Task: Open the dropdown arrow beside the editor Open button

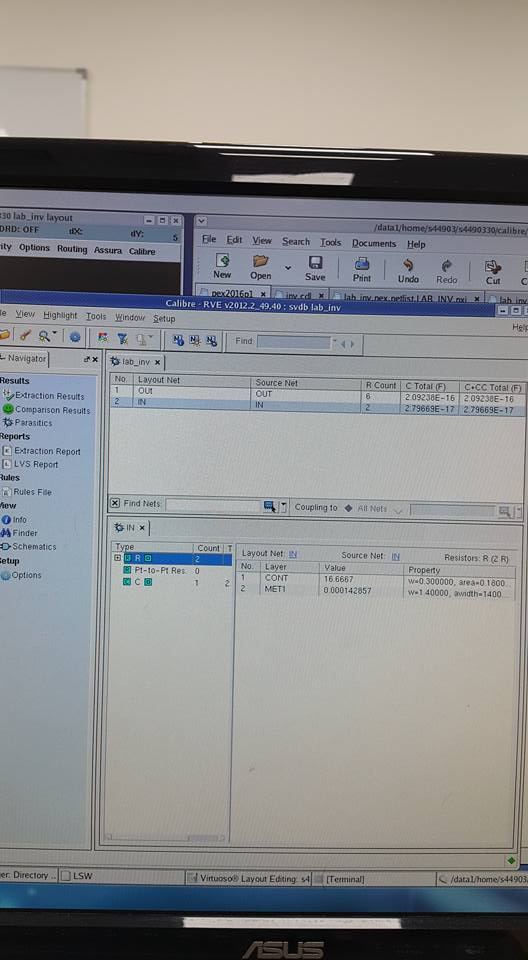Action: pos(288,268)
